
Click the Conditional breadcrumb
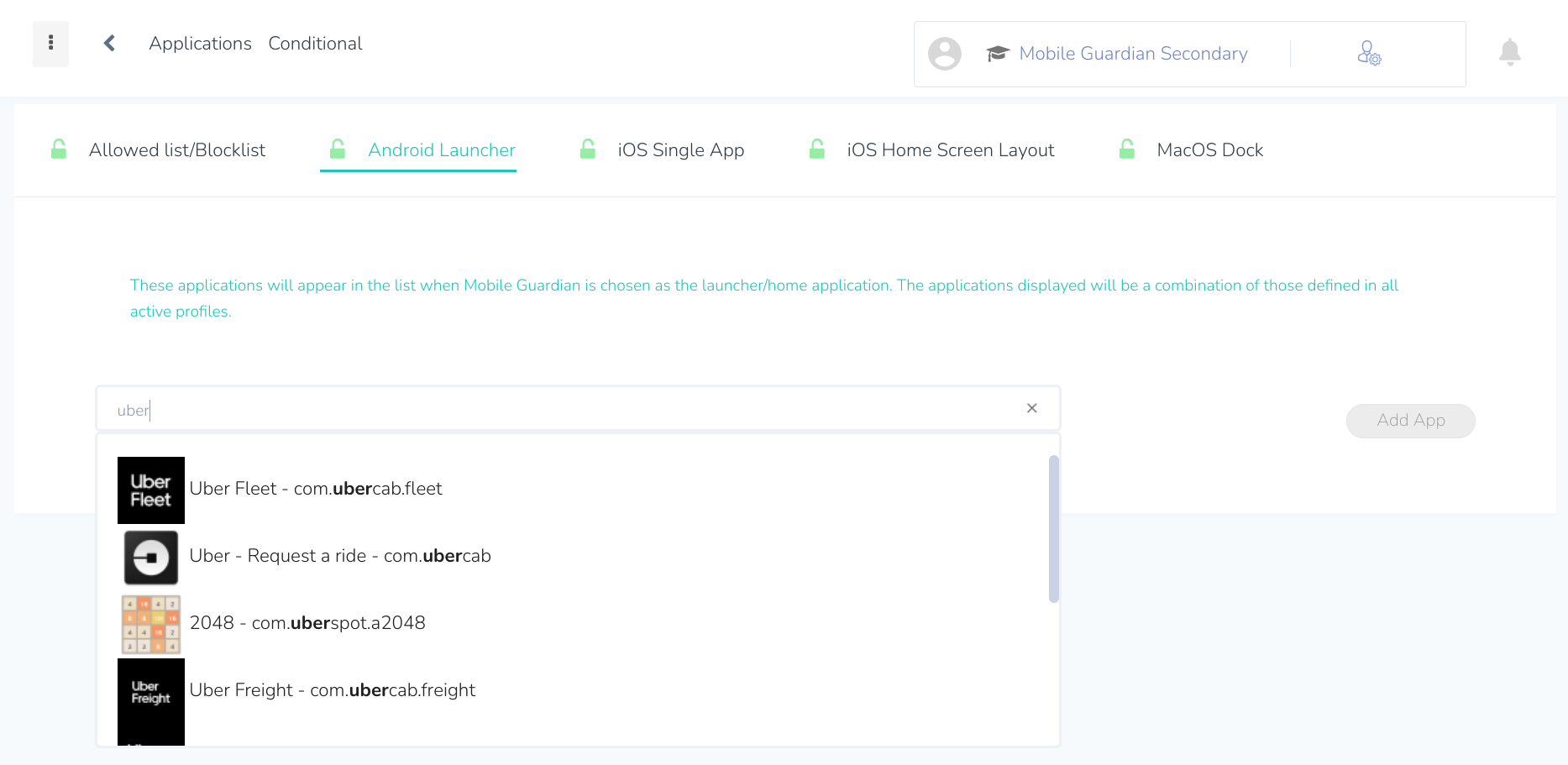pos(315,44)
